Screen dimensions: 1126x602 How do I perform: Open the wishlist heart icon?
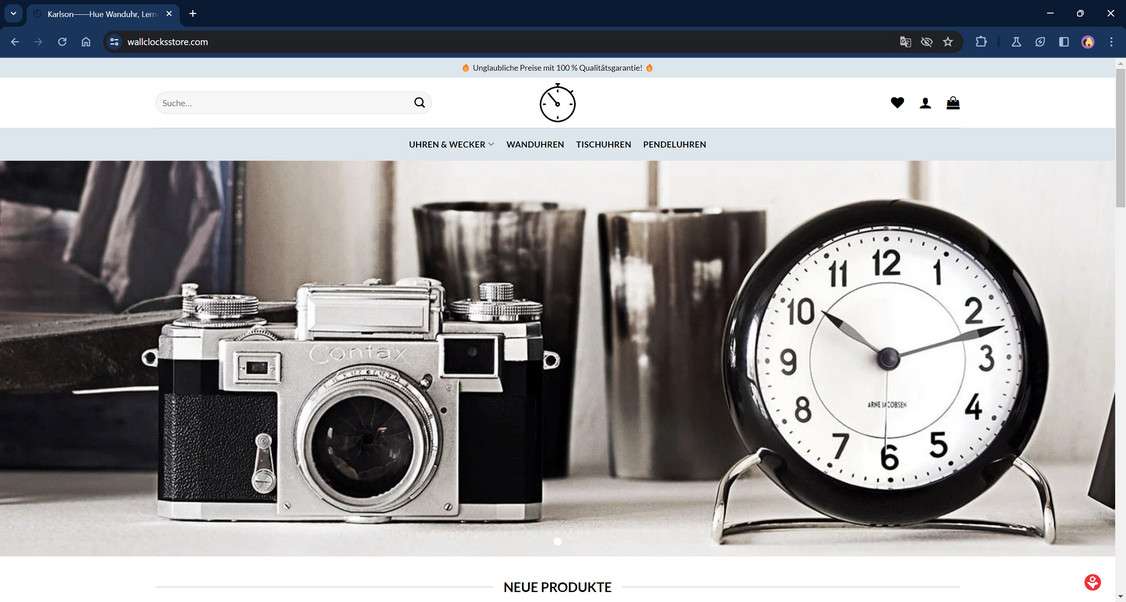coord(897,103)
